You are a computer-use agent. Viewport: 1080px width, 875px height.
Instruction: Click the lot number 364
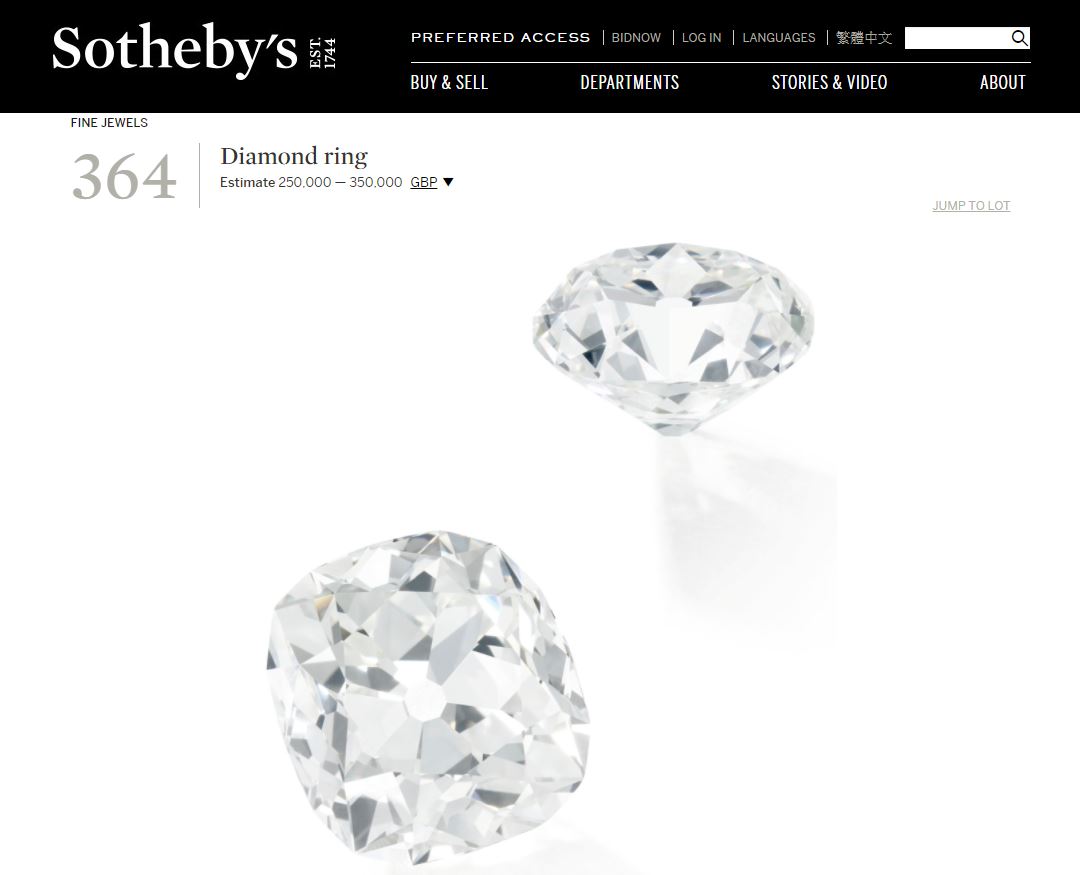pos(124,177)
